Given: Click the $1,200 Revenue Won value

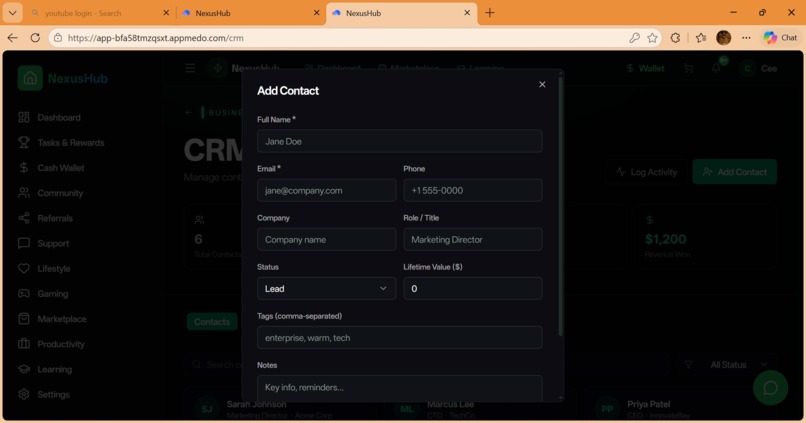Looking at the screenshot, I should [x=665, y=240].
